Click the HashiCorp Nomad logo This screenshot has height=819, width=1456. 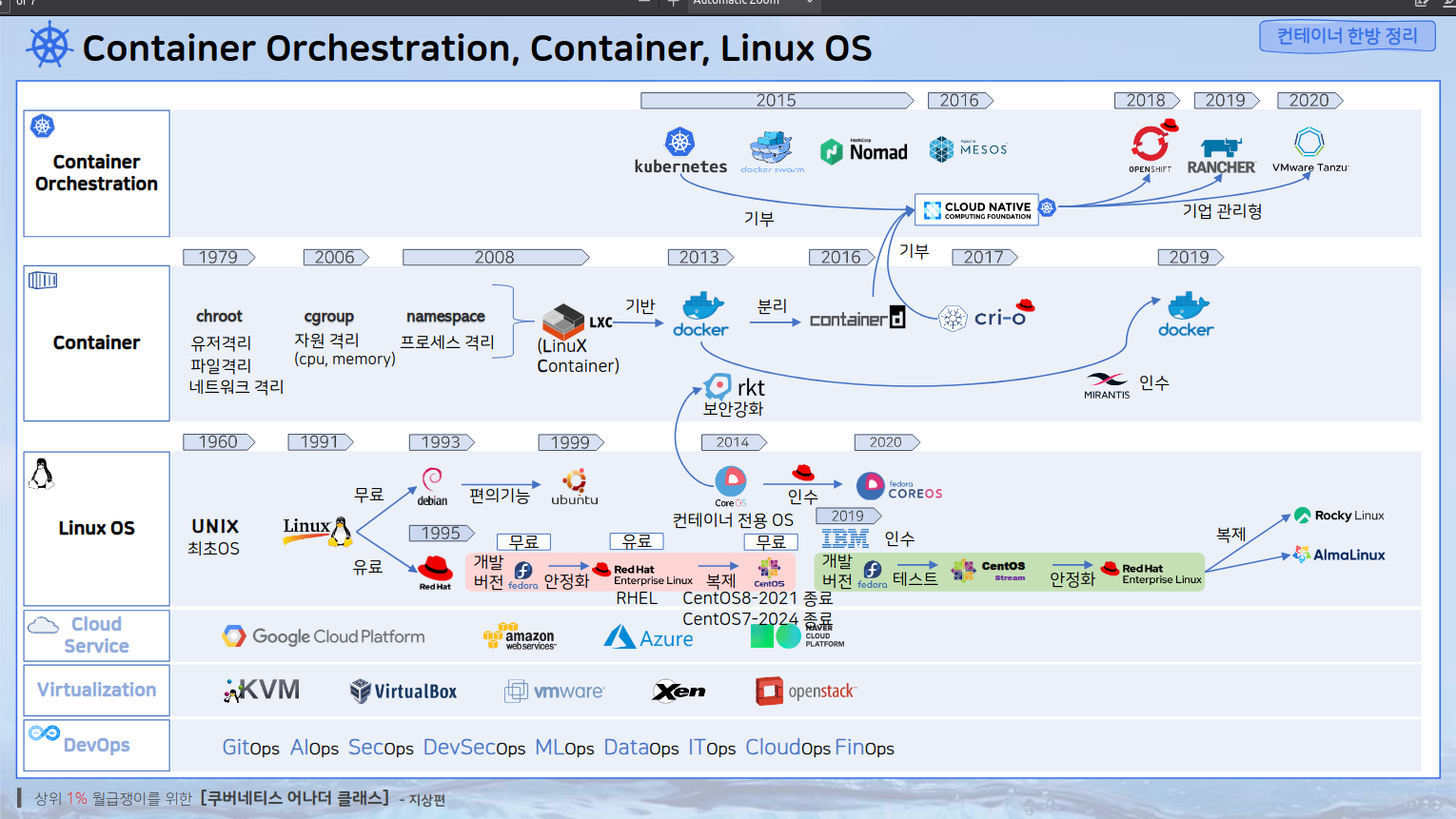click(864, 151)
